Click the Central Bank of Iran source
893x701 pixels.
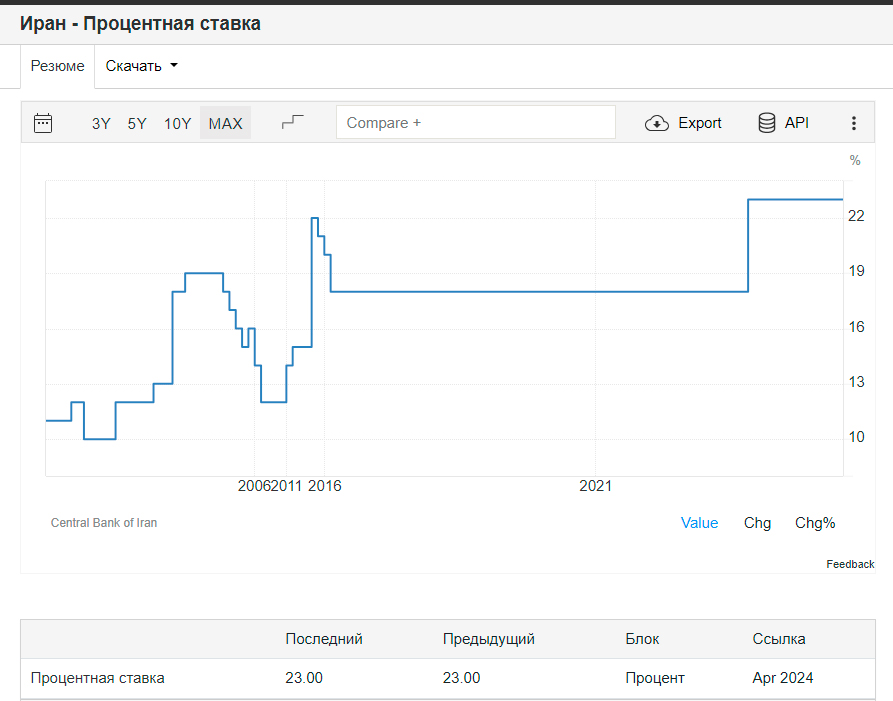click(x=104, y=523)
